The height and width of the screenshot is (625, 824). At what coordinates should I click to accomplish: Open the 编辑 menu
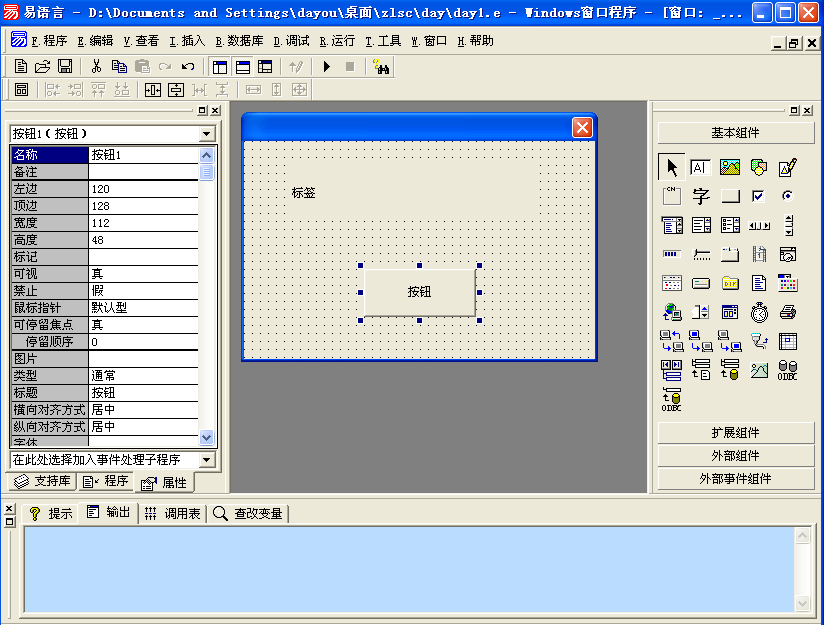coord(95,41)
